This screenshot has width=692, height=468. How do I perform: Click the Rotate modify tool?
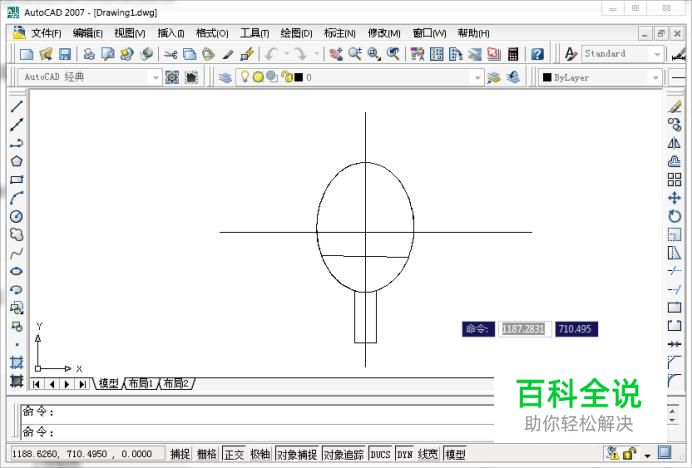[x=674, y=216]
